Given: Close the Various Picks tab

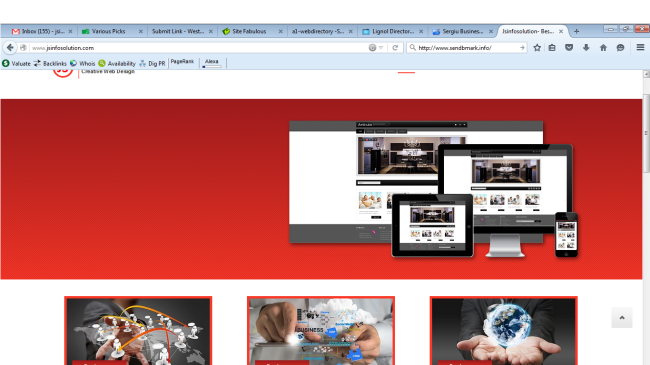Looking at the screenshot, I should point(141,31).
